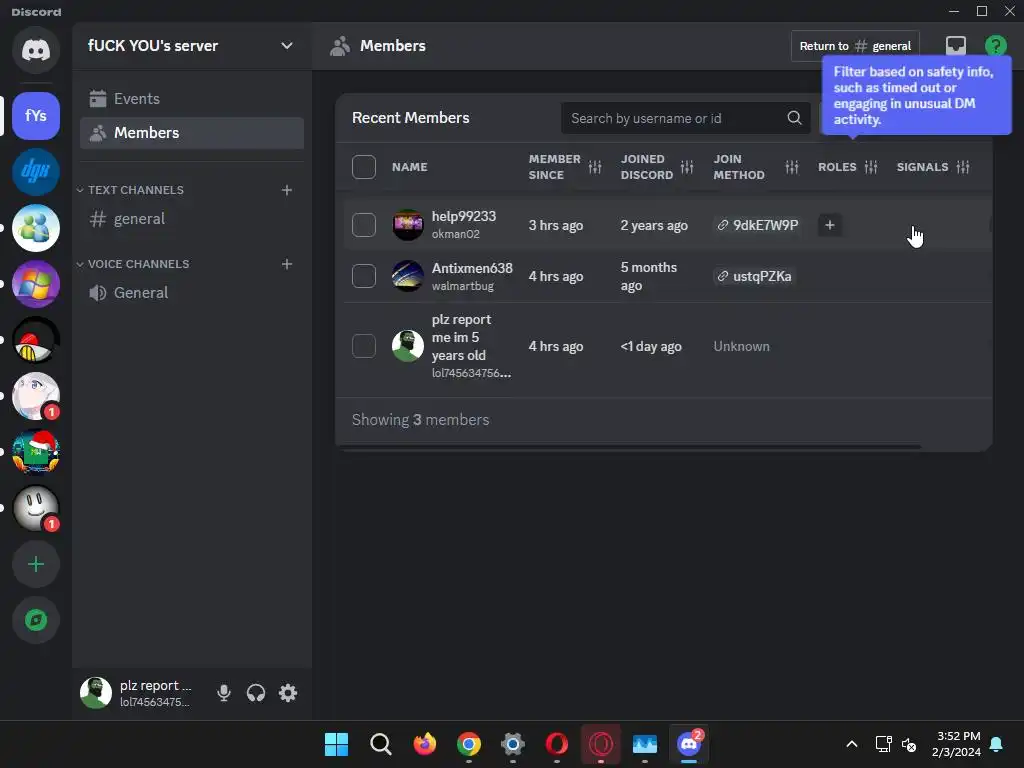Click Return to #general button

(855, 46)
